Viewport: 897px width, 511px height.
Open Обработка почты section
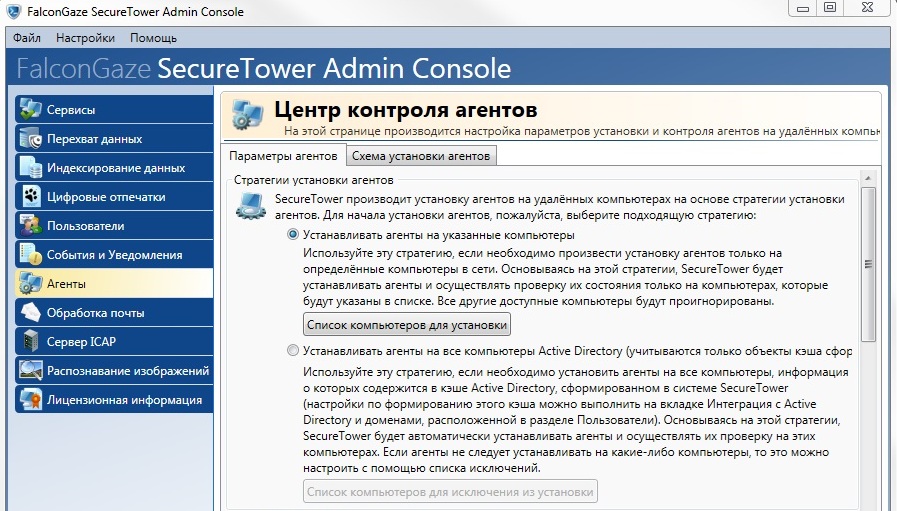[114, 312]
